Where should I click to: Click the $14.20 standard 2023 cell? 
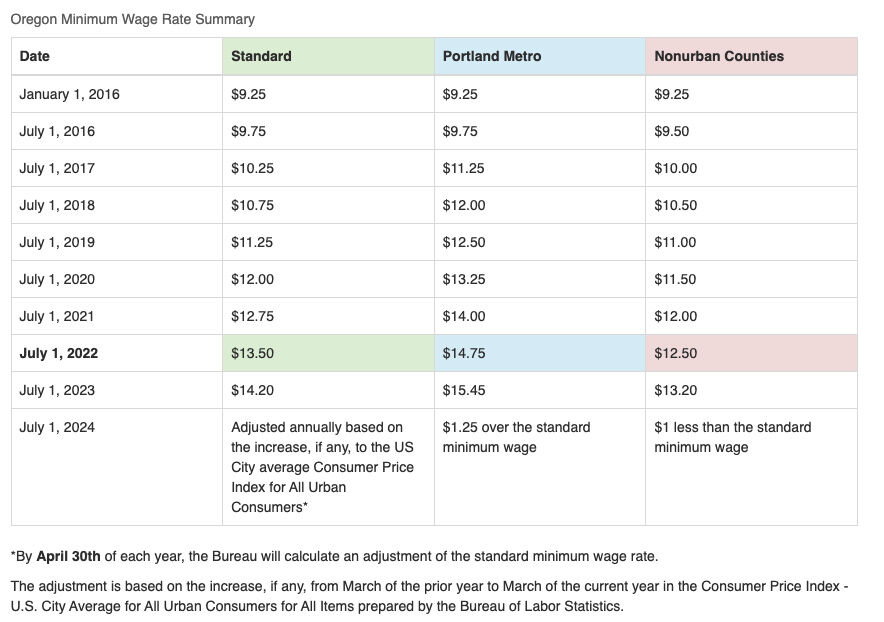tap(328, 390)
